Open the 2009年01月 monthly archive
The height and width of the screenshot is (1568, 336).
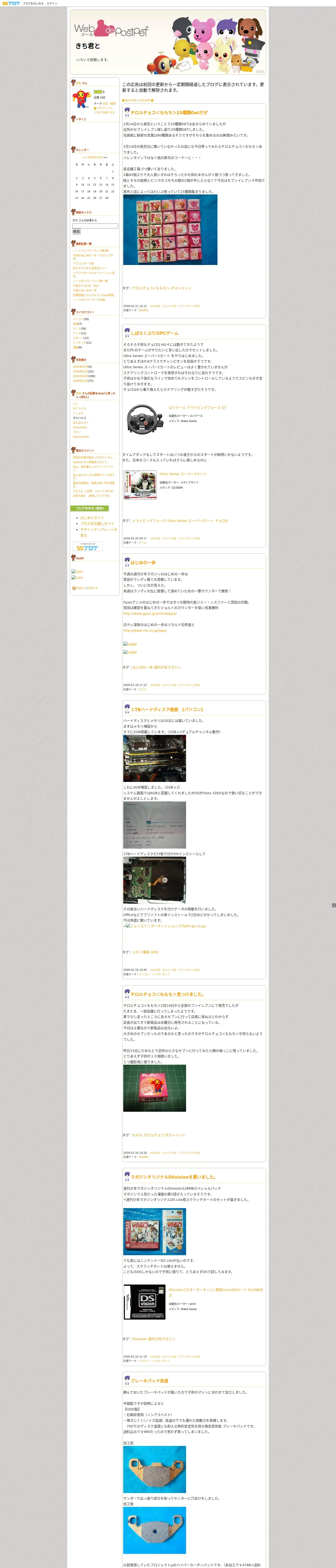[81, 376]
